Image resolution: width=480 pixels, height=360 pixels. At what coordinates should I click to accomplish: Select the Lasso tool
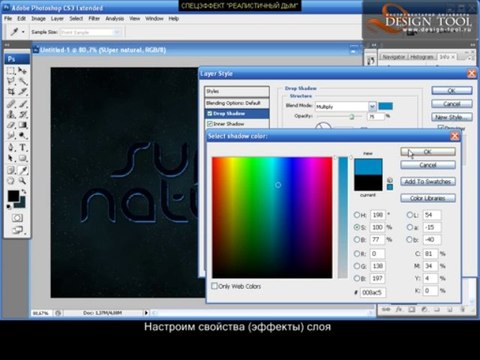(11, 81)
